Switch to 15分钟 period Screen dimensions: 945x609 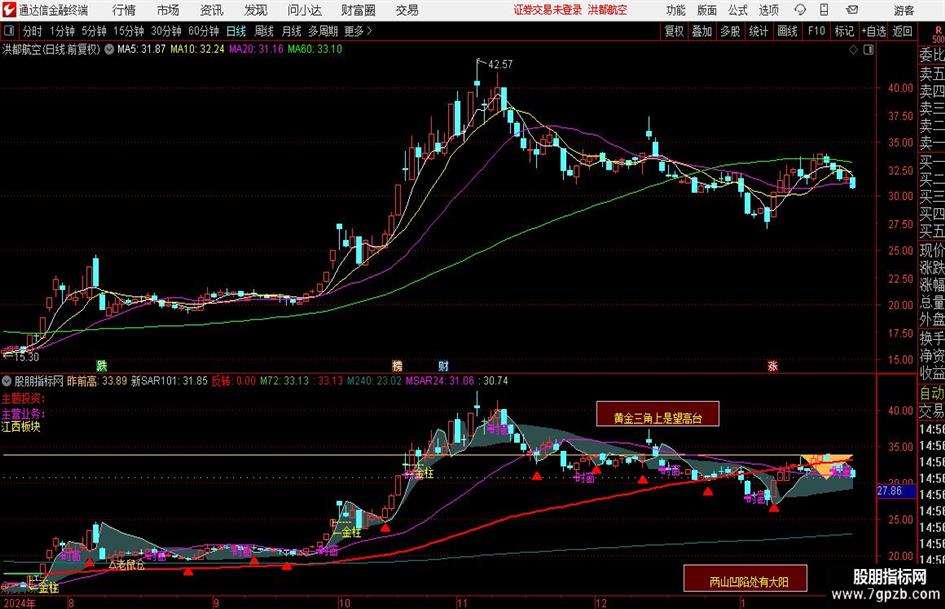129,31
